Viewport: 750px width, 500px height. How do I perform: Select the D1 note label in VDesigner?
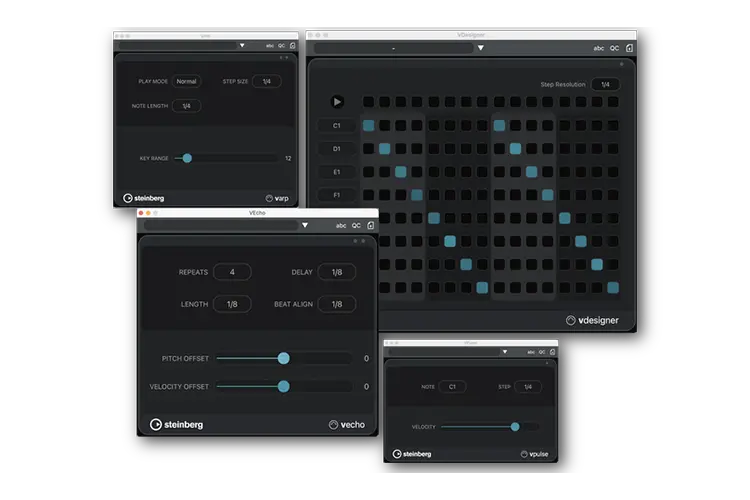(337, 149)
